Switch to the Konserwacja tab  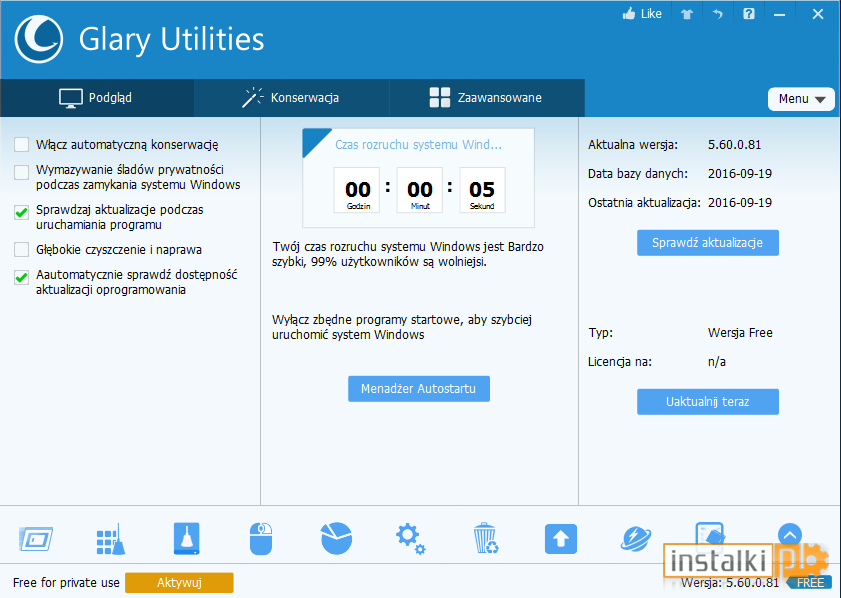[291, 98]
